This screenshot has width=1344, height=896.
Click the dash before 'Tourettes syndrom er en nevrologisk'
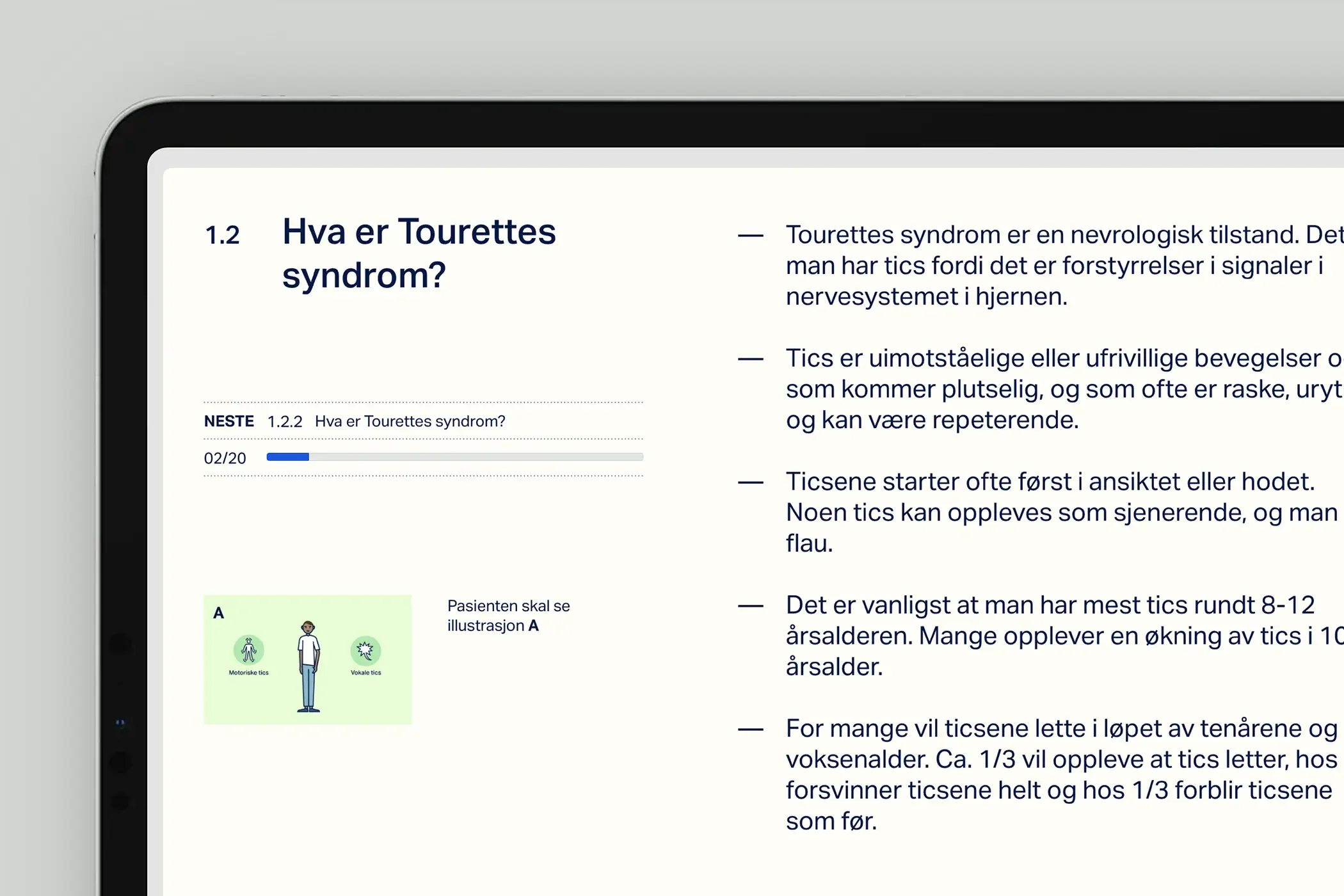[750, 236]
